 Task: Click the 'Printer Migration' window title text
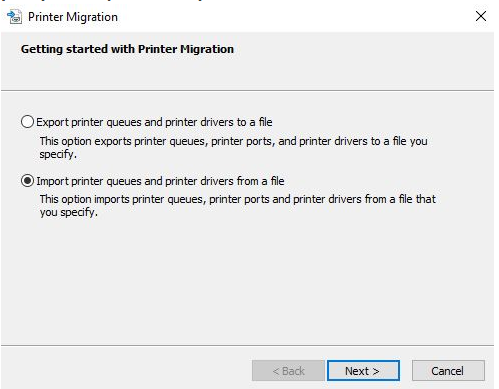click(73, 17)
